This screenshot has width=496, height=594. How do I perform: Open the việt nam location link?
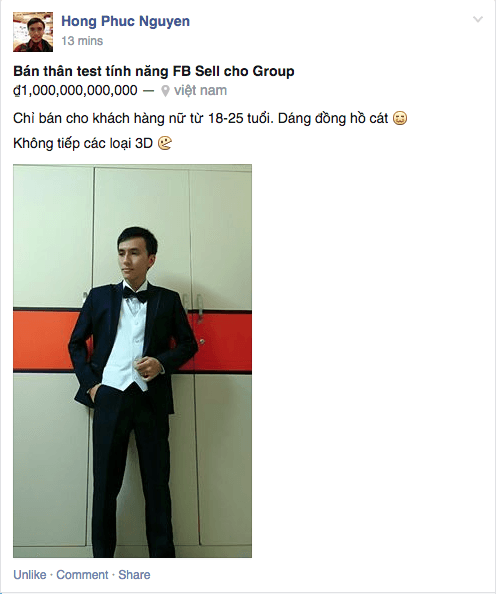200,91
